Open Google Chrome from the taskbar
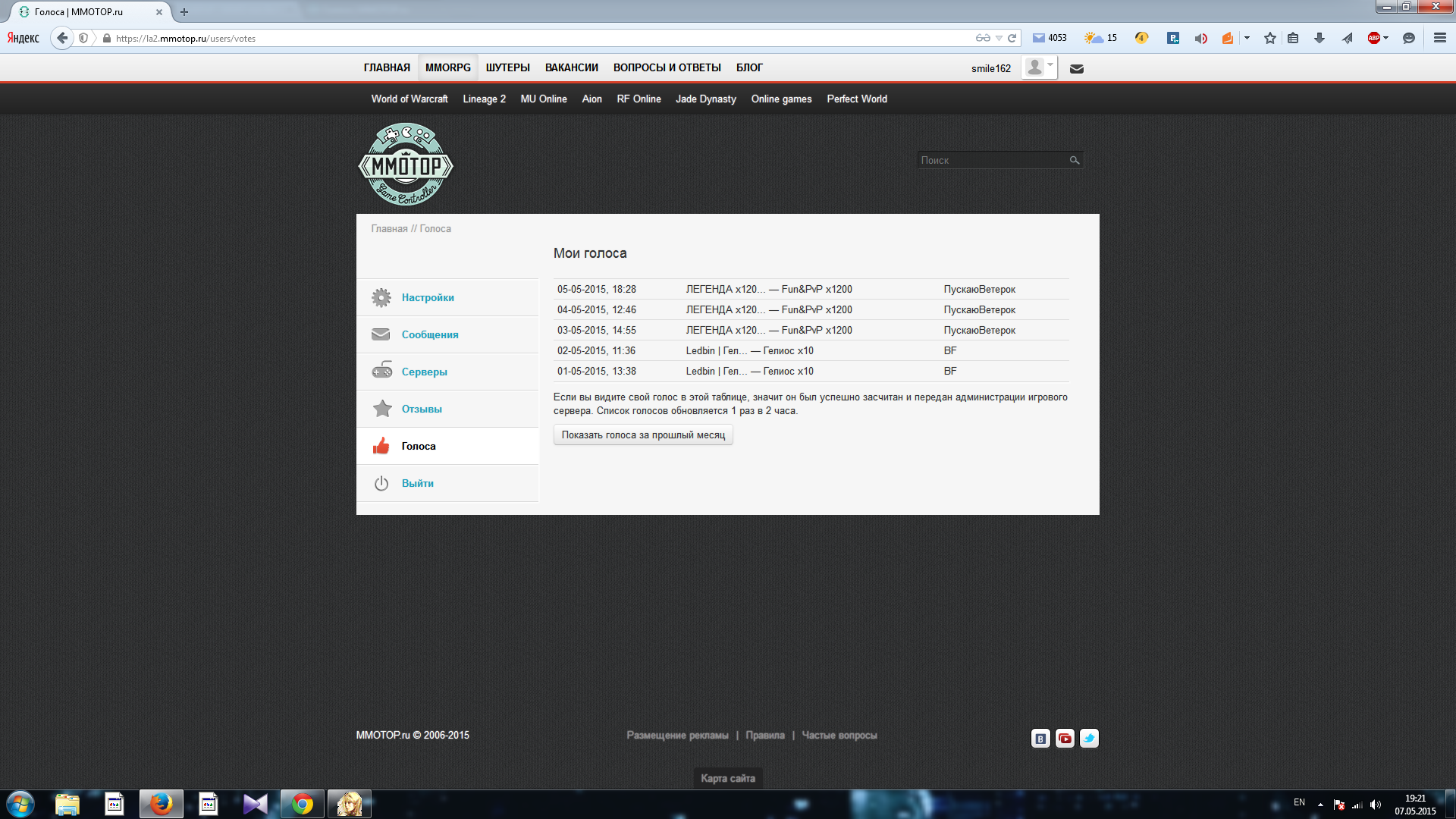 pyautogui.click(x=303, y=804)
